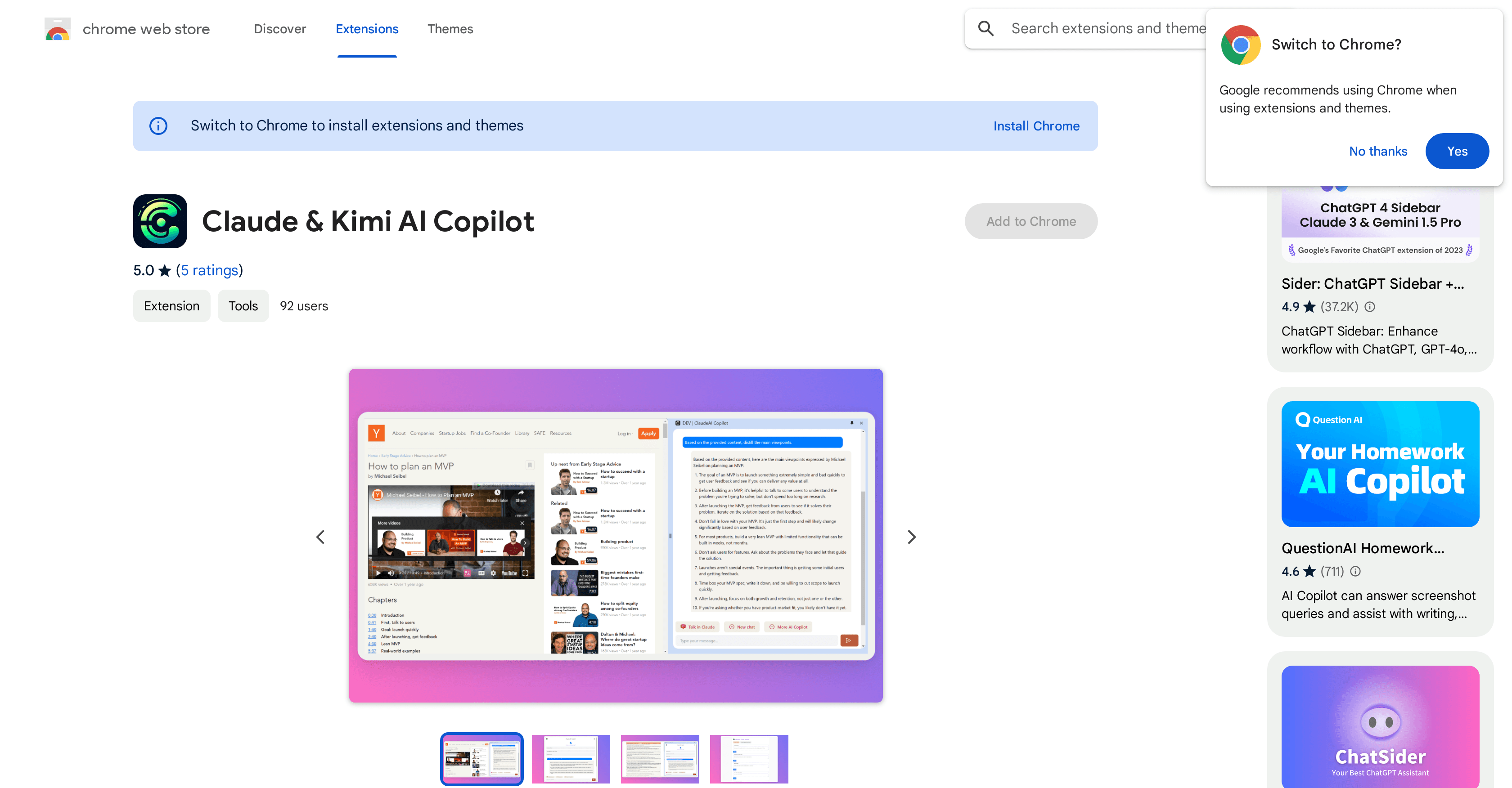Show next screenshot with right arrow
This screenshot has height=788, width=1512.
[x=911, y=537]
